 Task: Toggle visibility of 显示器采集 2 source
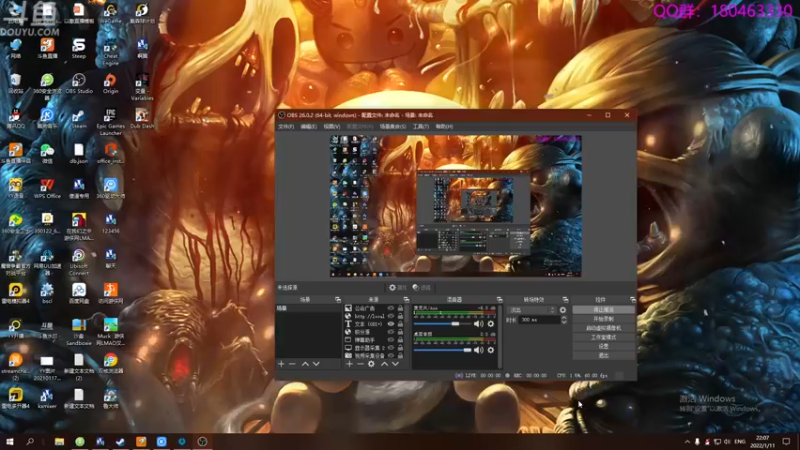(x=391, y=347)
